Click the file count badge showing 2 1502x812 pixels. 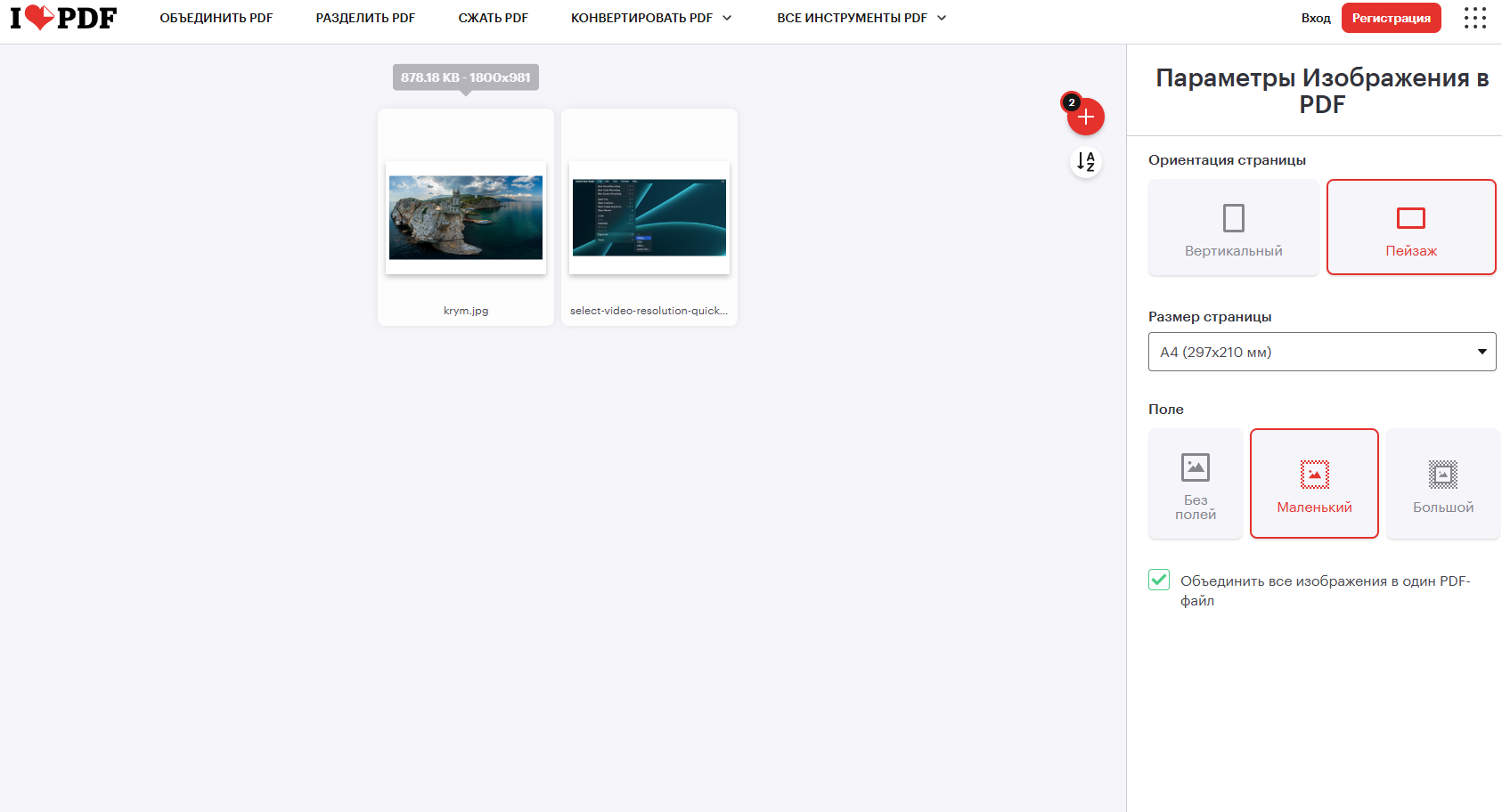click(x=1072, y=102)
